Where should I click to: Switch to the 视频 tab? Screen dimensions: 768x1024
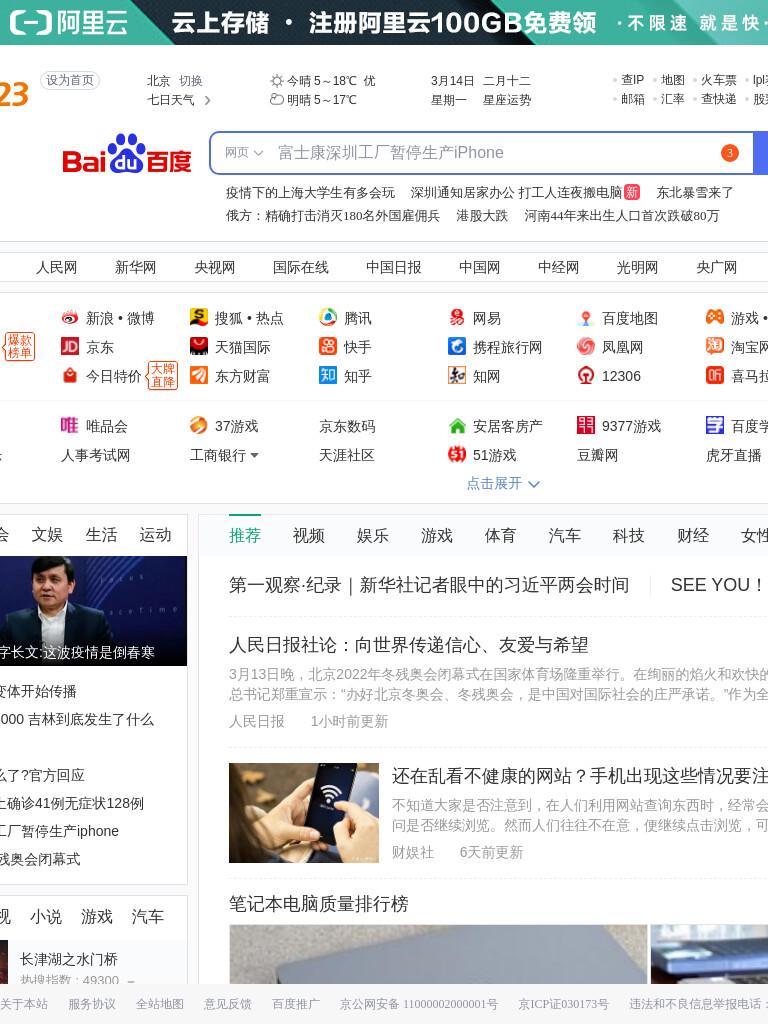[x=309, y=536]
